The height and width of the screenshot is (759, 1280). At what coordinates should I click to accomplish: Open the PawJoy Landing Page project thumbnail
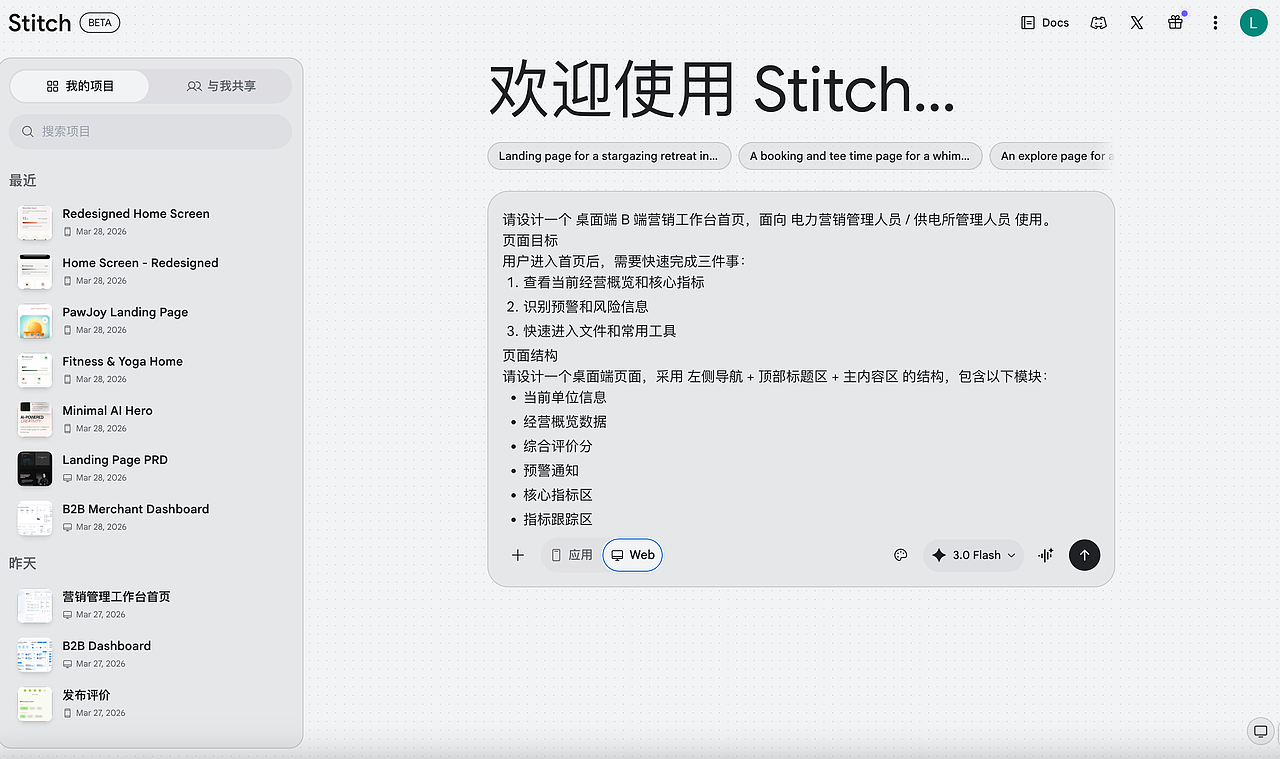pos(34,320)
